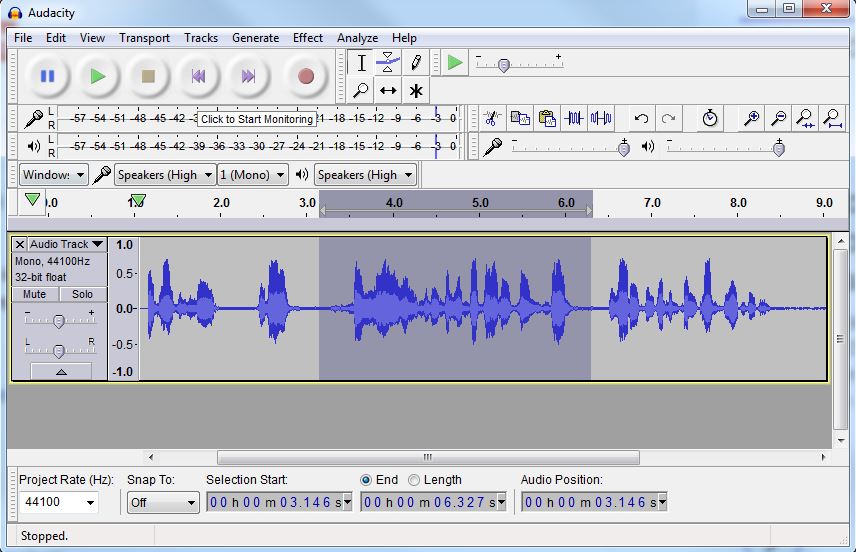Open the View menu
This screenshot has width=856, height=552.
tap(92, 38)
